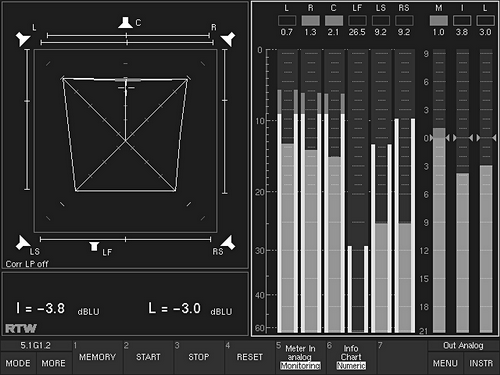Click the LS channel indicator box

[381, 21]
